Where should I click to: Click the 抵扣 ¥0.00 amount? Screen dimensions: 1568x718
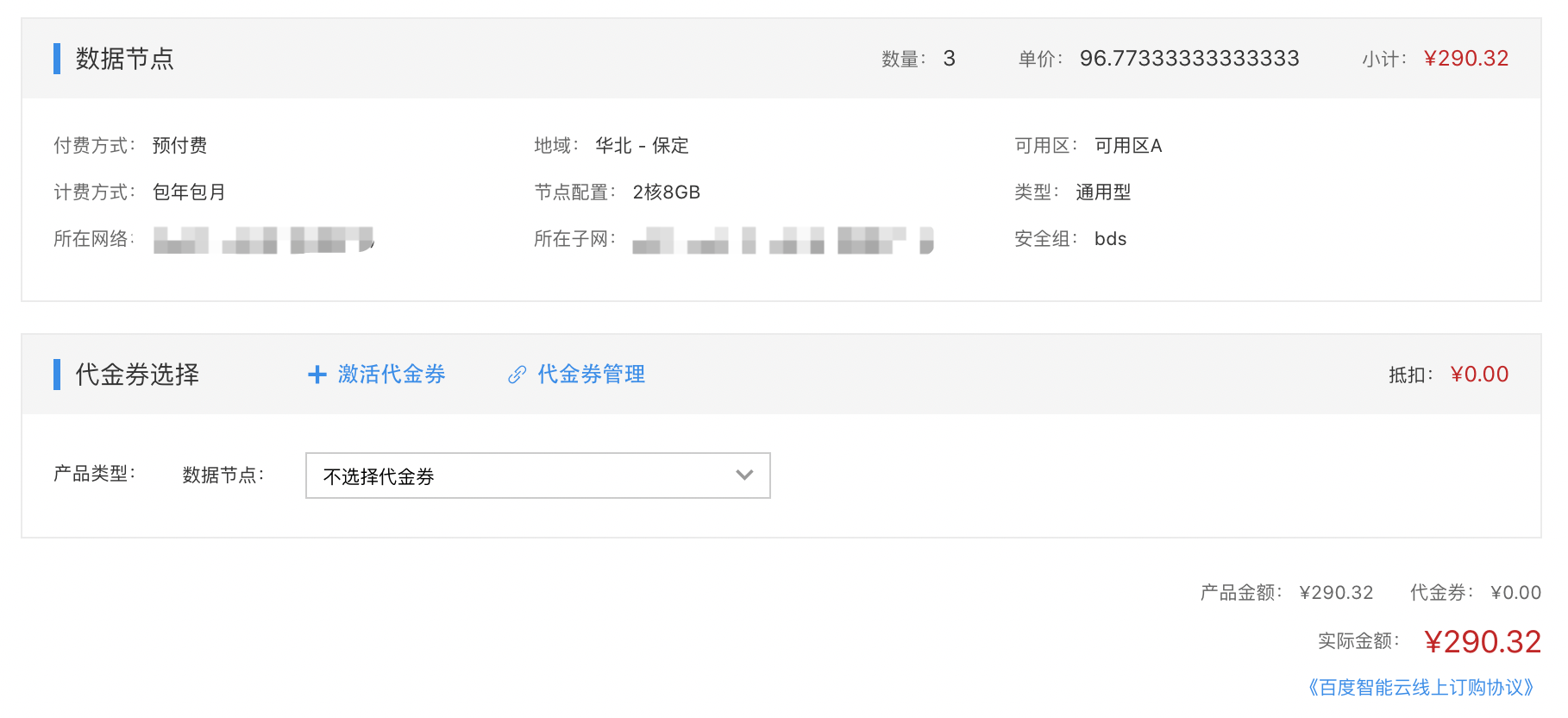pos(1479,375)
